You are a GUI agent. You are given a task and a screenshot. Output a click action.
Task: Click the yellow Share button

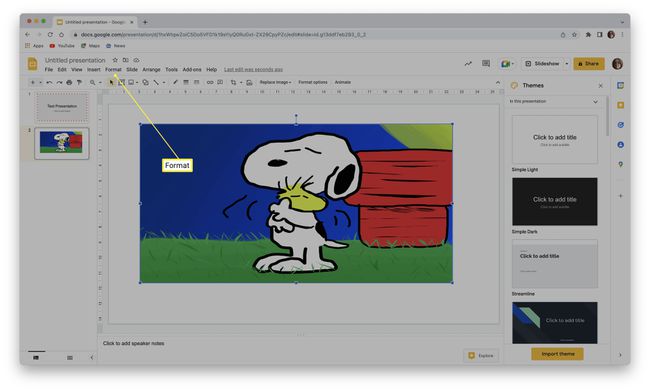[x=589, y=64]
